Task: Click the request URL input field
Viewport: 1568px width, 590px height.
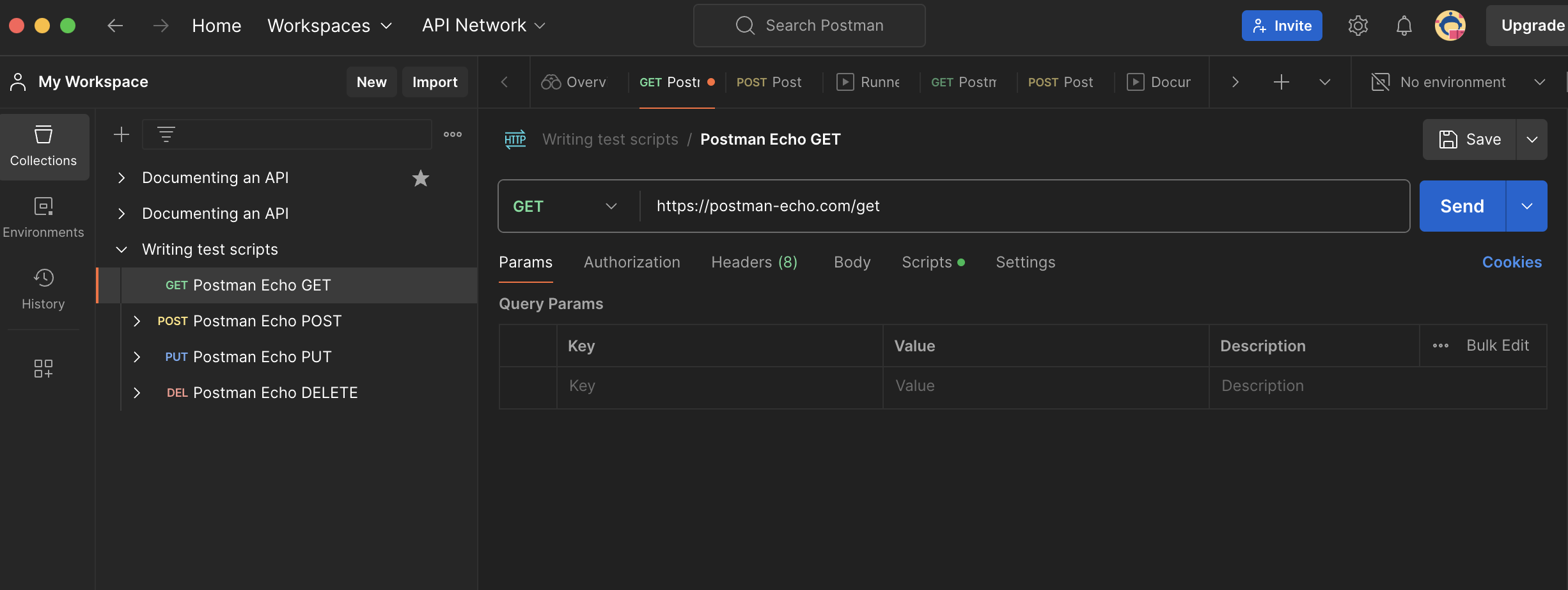Action: pos(1023,206)
